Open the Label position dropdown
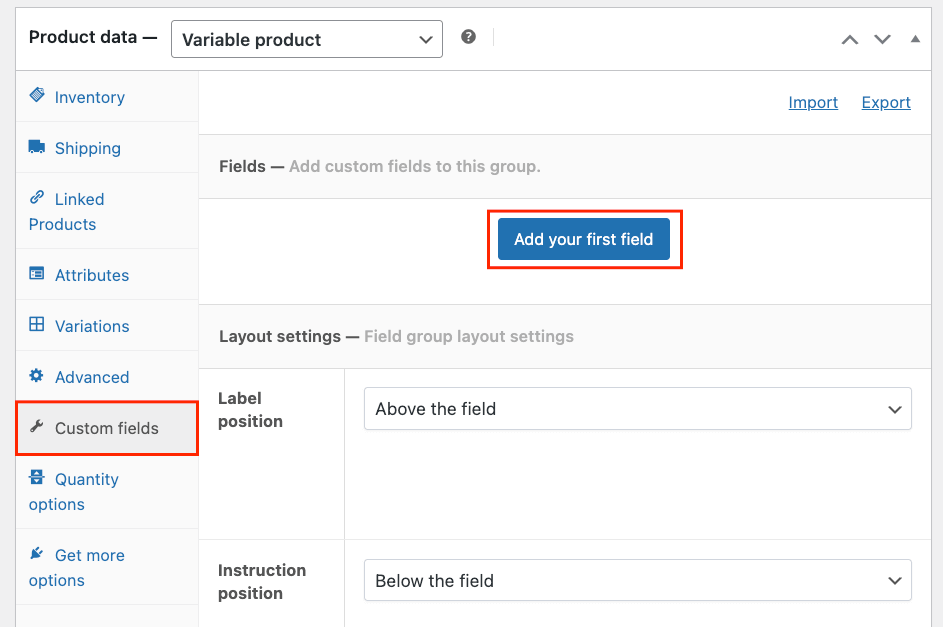 tap(637, 409)
